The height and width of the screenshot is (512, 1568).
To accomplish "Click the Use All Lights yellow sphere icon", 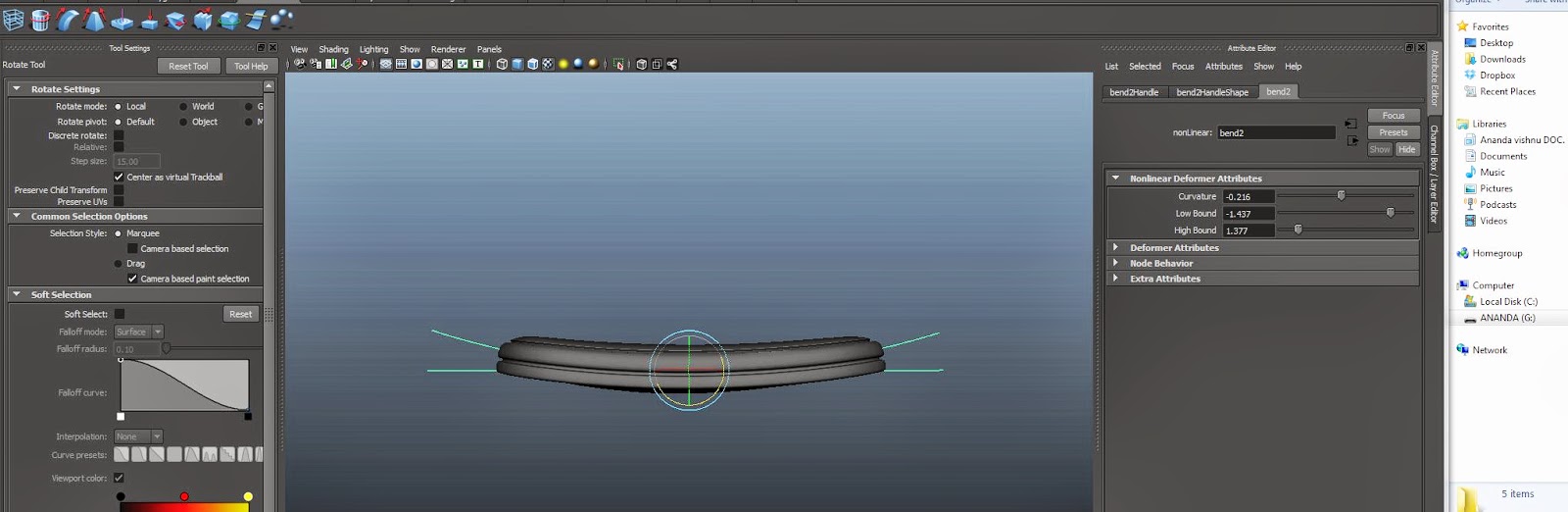I will [563, 64].
